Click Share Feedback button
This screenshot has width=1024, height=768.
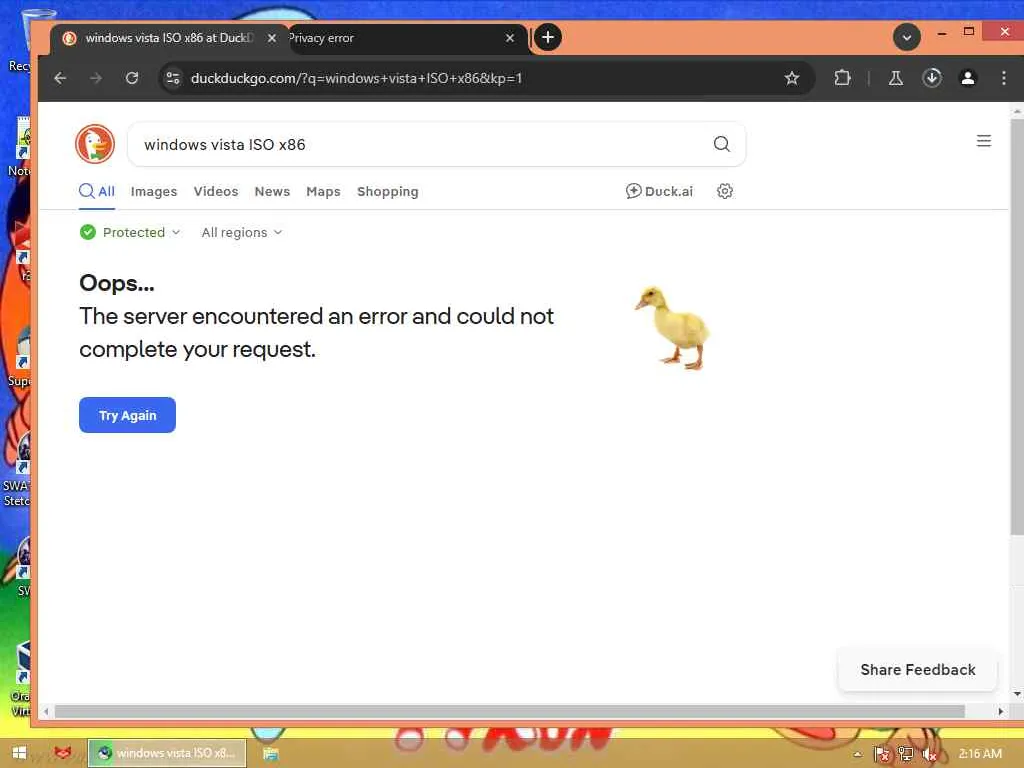tap(918, 670)
